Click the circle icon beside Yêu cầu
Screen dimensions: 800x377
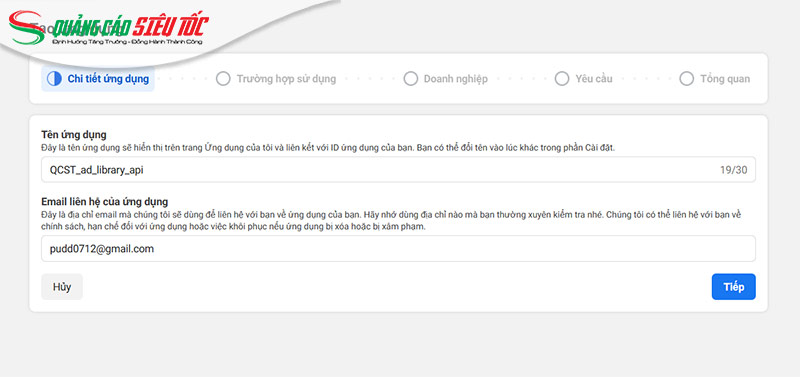point(562,79)
